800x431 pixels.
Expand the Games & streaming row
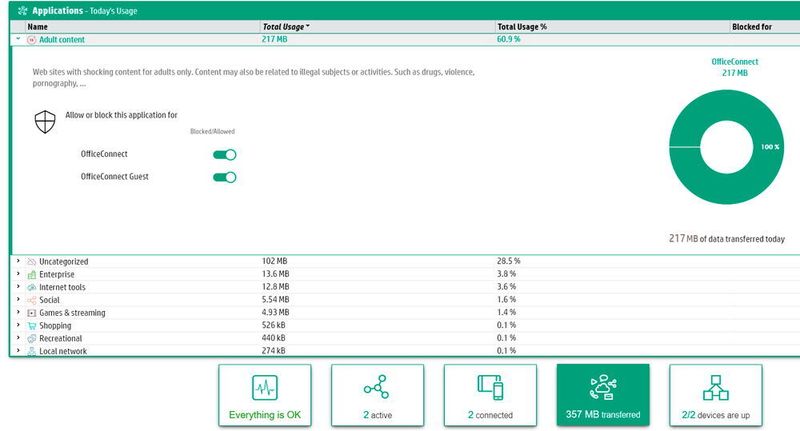tap(18, 312)
